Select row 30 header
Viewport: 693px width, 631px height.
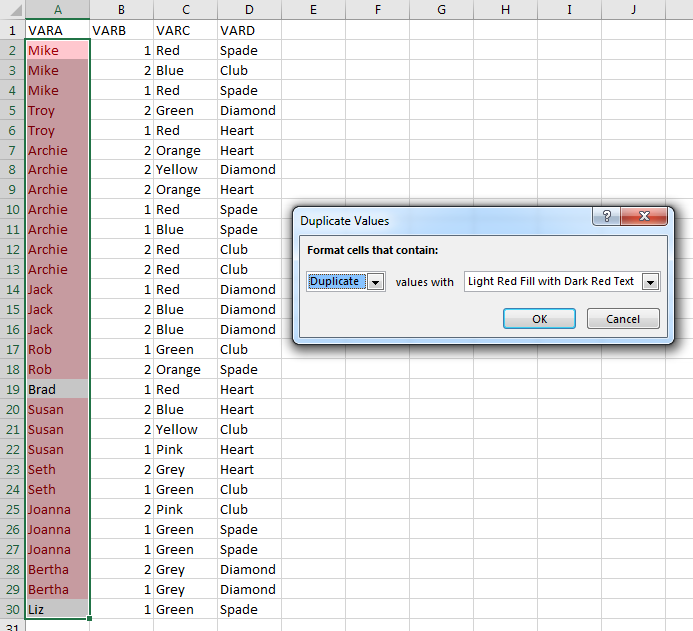(12, 609)
